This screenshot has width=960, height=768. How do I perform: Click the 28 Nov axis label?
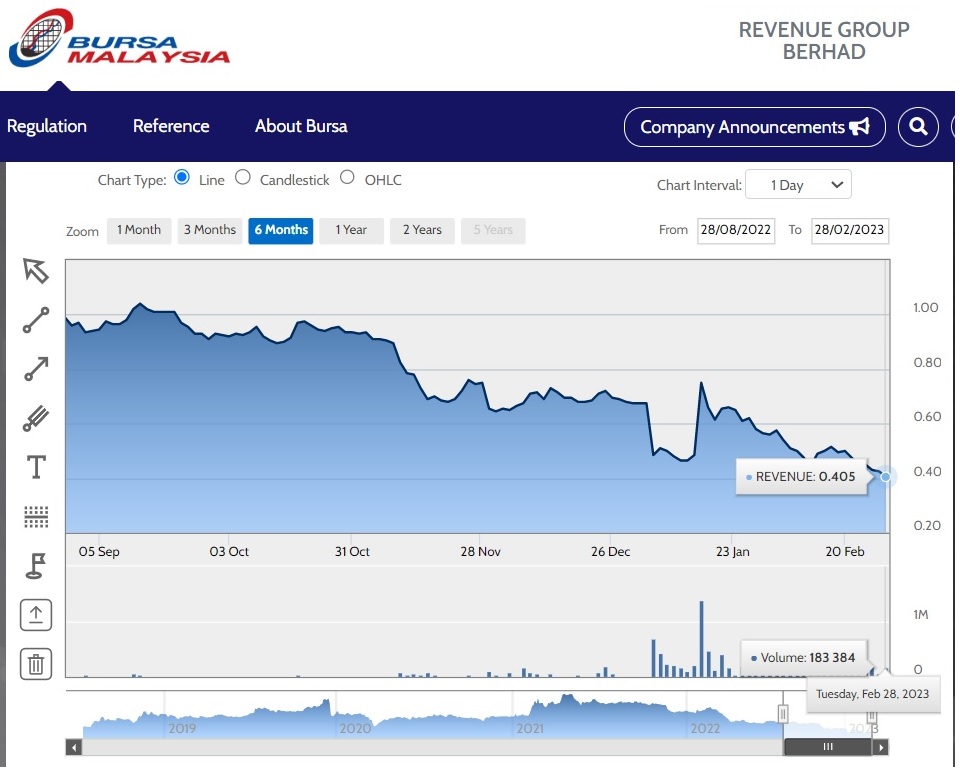click(x=481, y=551)
